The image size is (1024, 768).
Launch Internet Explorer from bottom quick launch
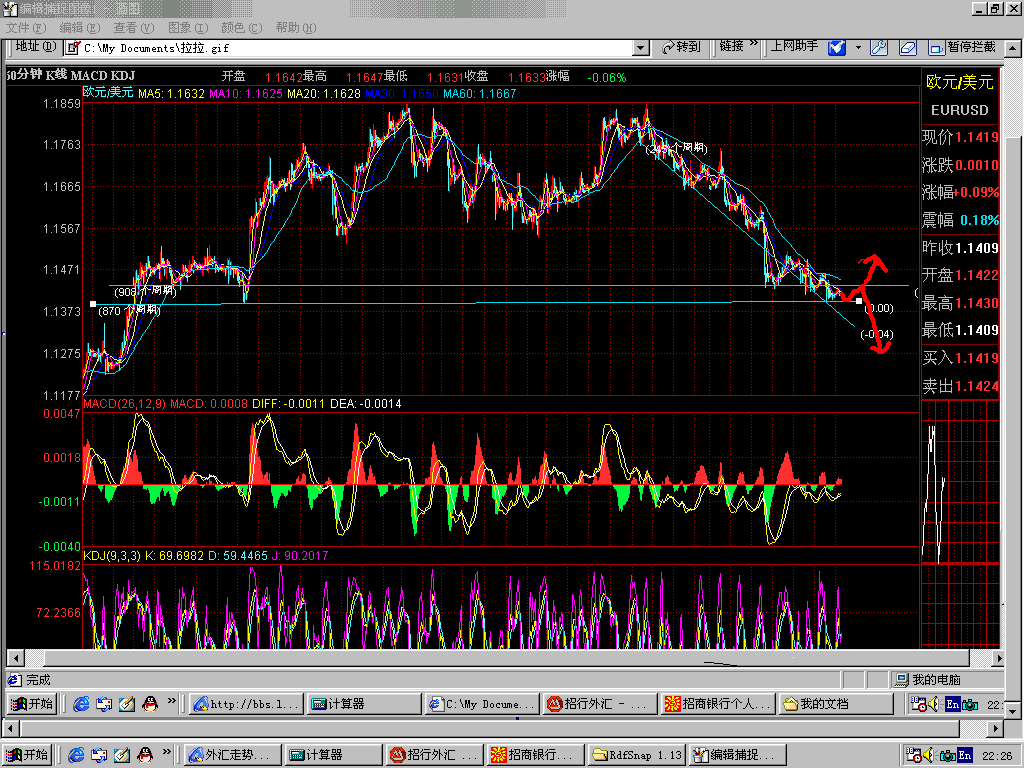point(76,755)
